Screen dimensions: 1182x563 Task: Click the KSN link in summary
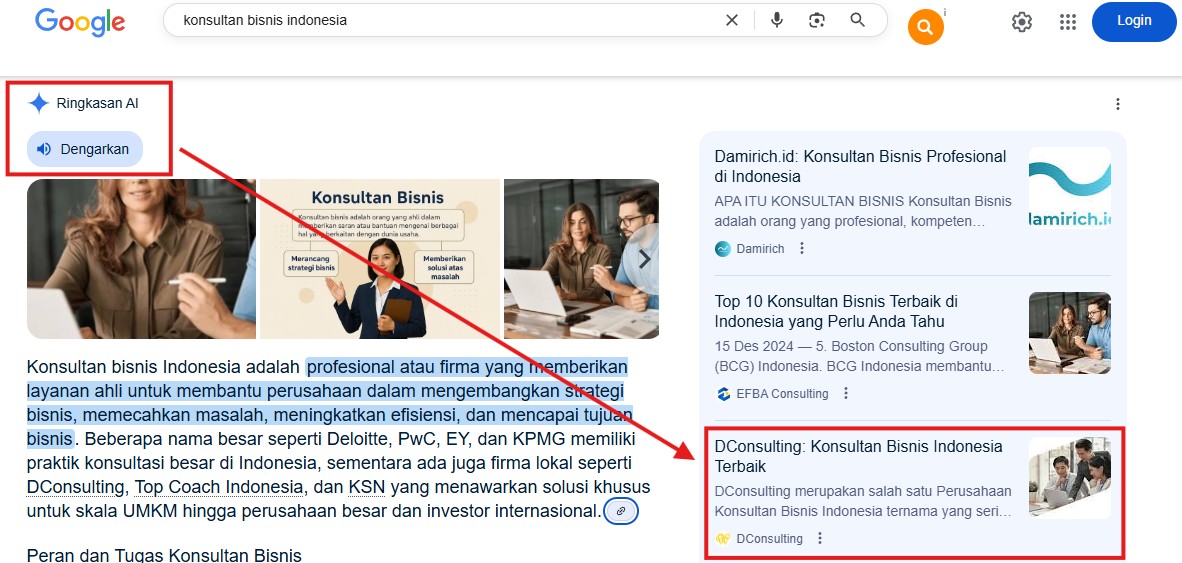[366, 486]
